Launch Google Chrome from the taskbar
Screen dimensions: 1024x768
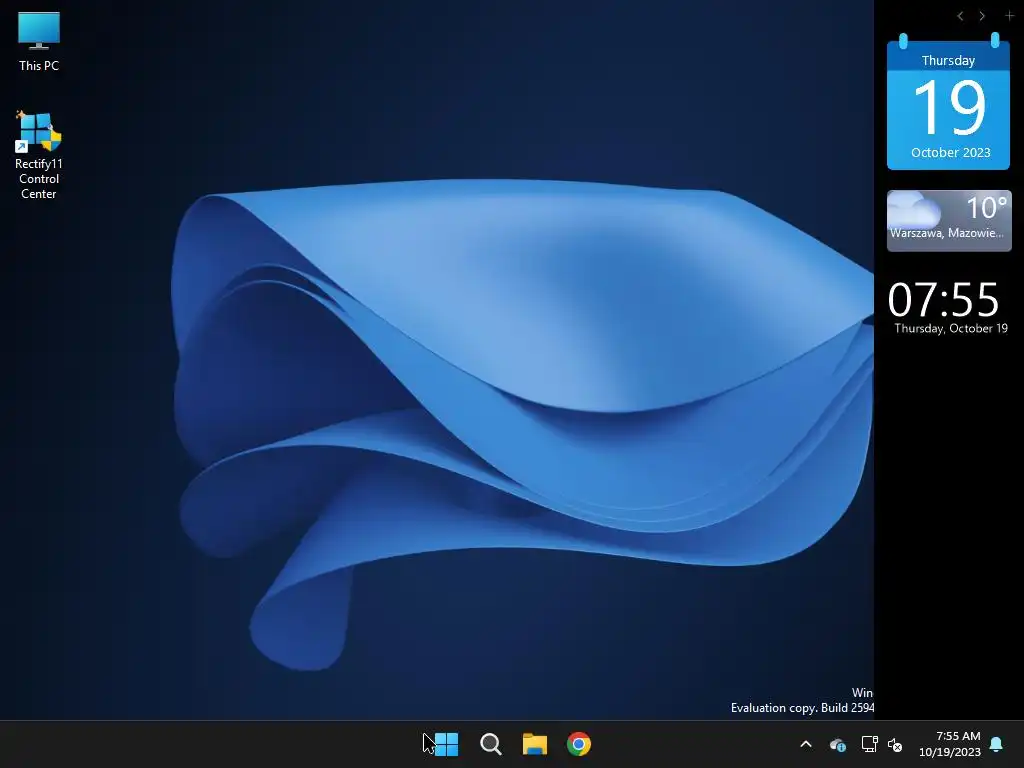click(x=579, y=744)
